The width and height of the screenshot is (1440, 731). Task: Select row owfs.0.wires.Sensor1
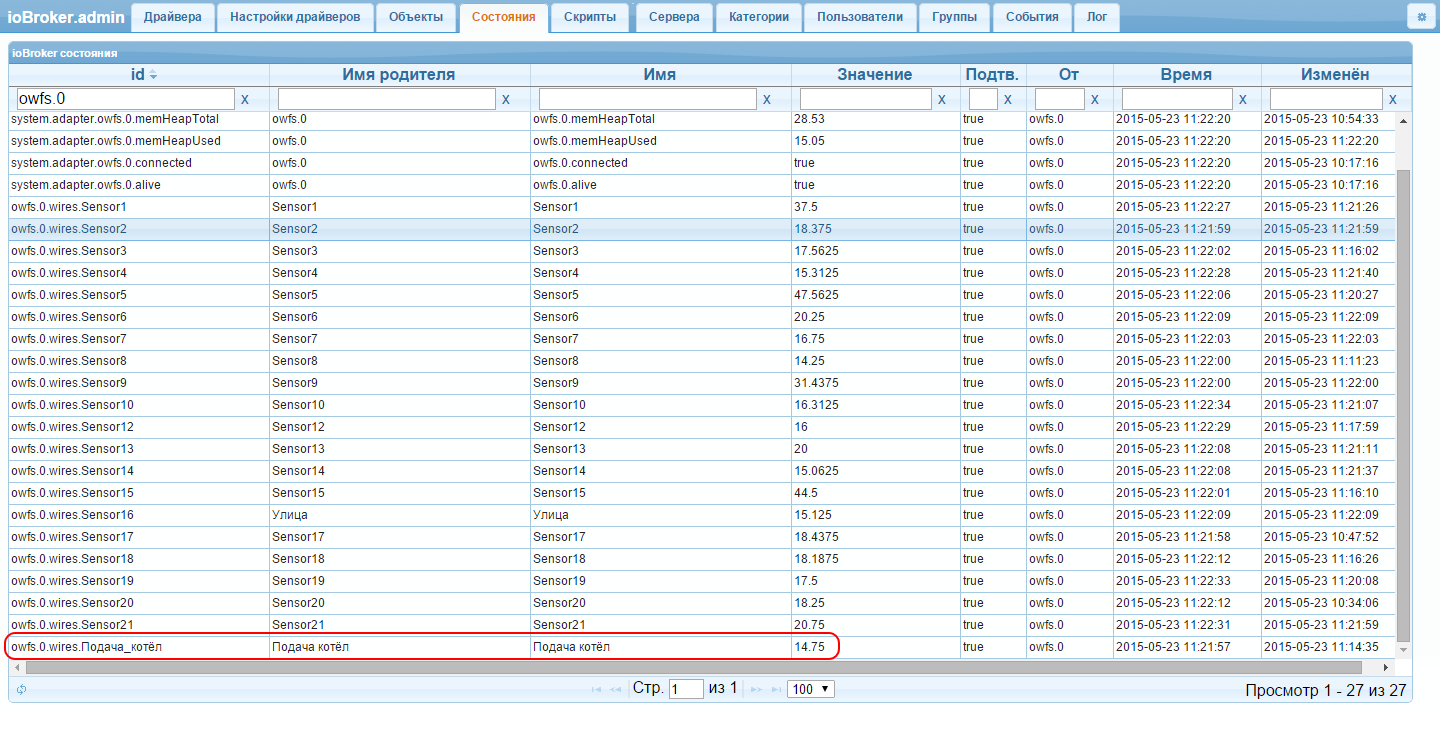[x=702, y=207]
